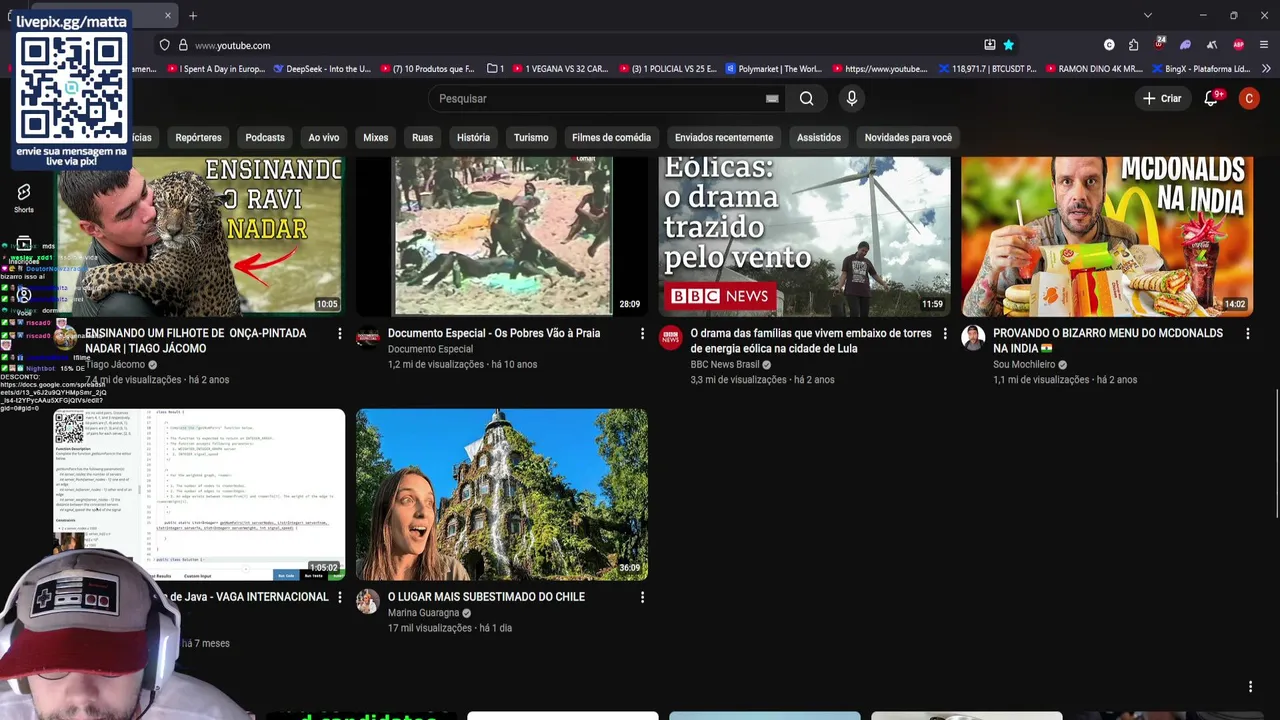Image resolution: width=1280 pixels, height=720 pixels.
Task: Open YouTube notifications bell
Action: click(1211, 98)
